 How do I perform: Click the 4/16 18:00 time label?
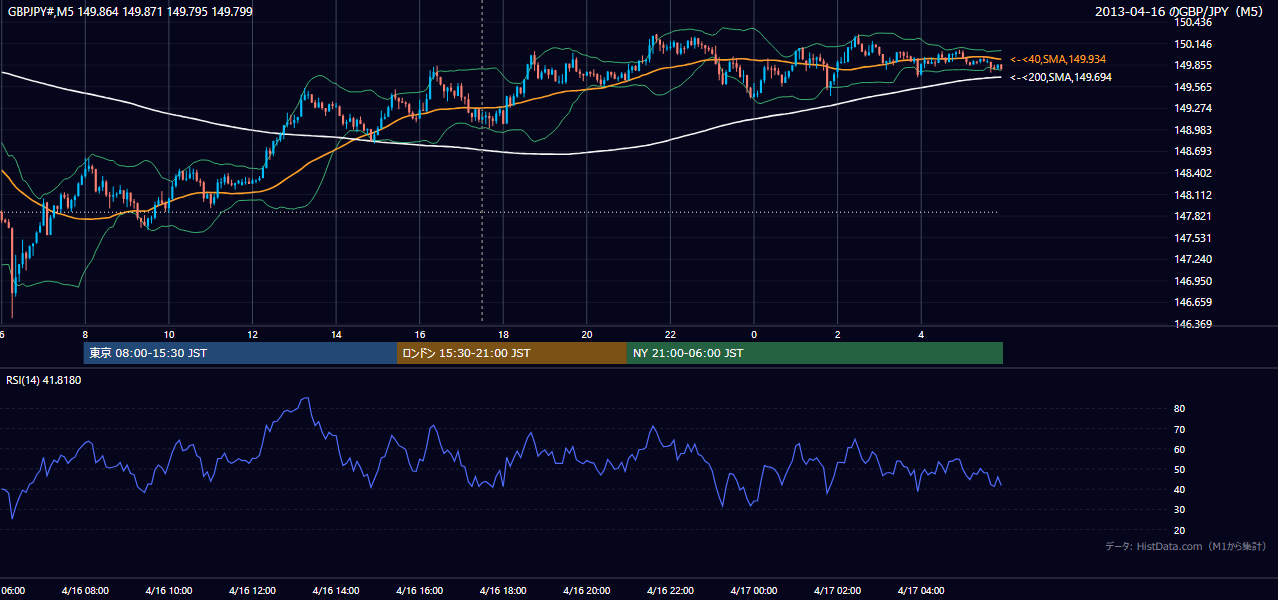click(503, 591)
